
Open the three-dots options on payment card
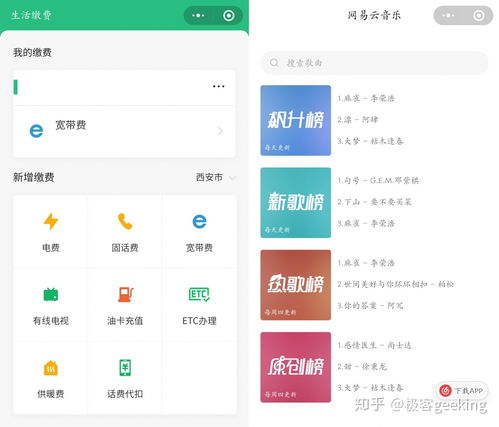point(218,86)
